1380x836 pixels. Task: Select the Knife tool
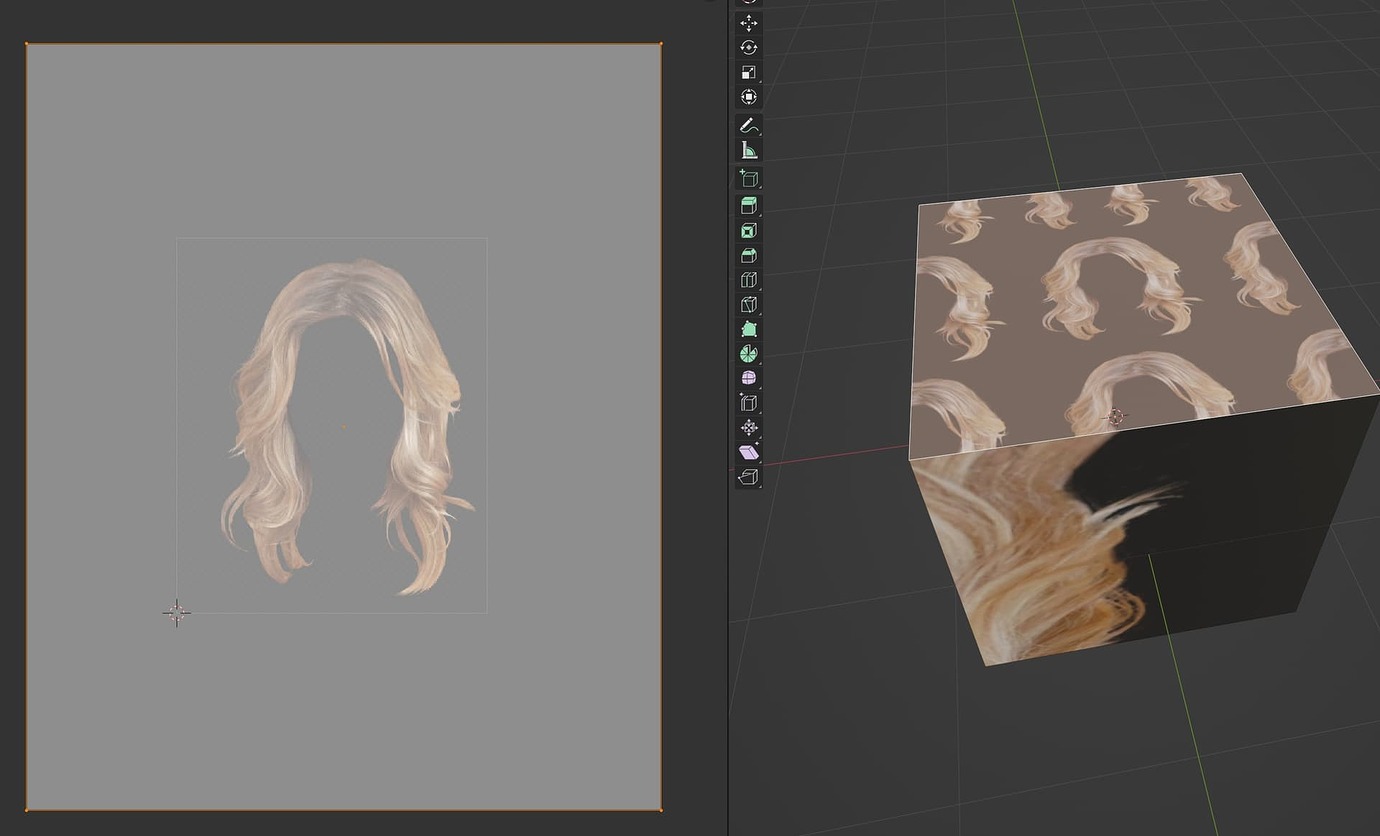pyautogui.click(x=748, y=304)
